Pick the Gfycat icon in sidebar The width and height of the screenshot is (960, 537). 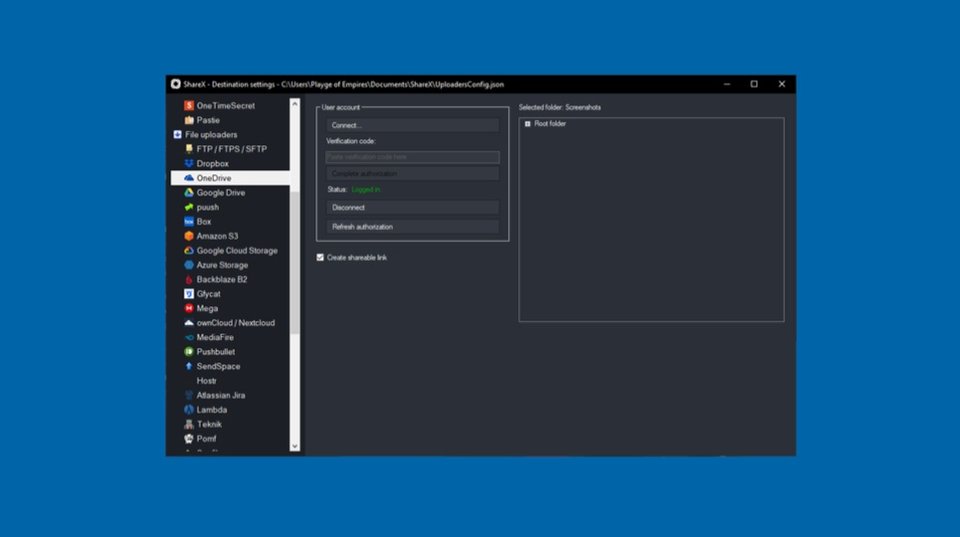[189, 294]
